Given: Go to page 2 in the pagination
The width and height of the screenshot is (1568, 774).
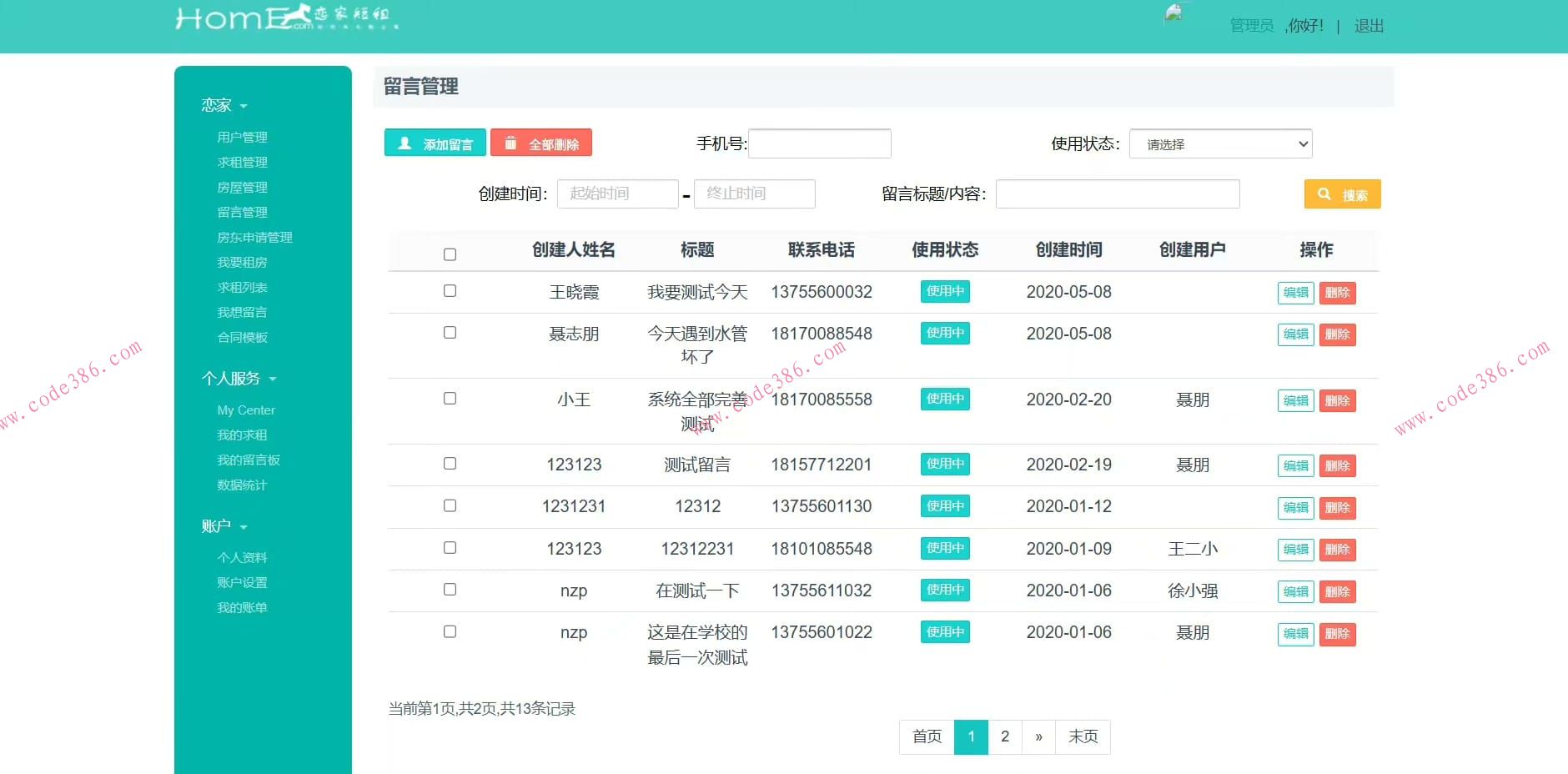Looking at the screenshot, I should pos(1004,736).
